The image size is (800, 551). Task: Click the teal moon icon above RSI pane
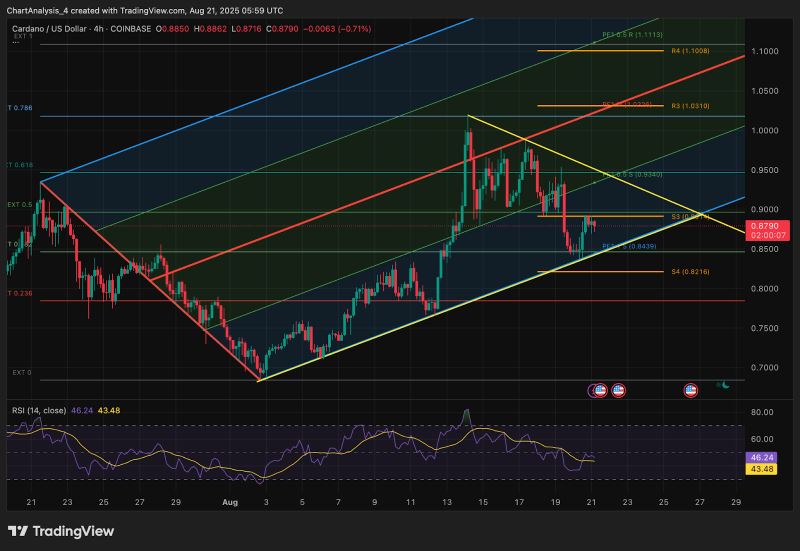tap(724, 383)
